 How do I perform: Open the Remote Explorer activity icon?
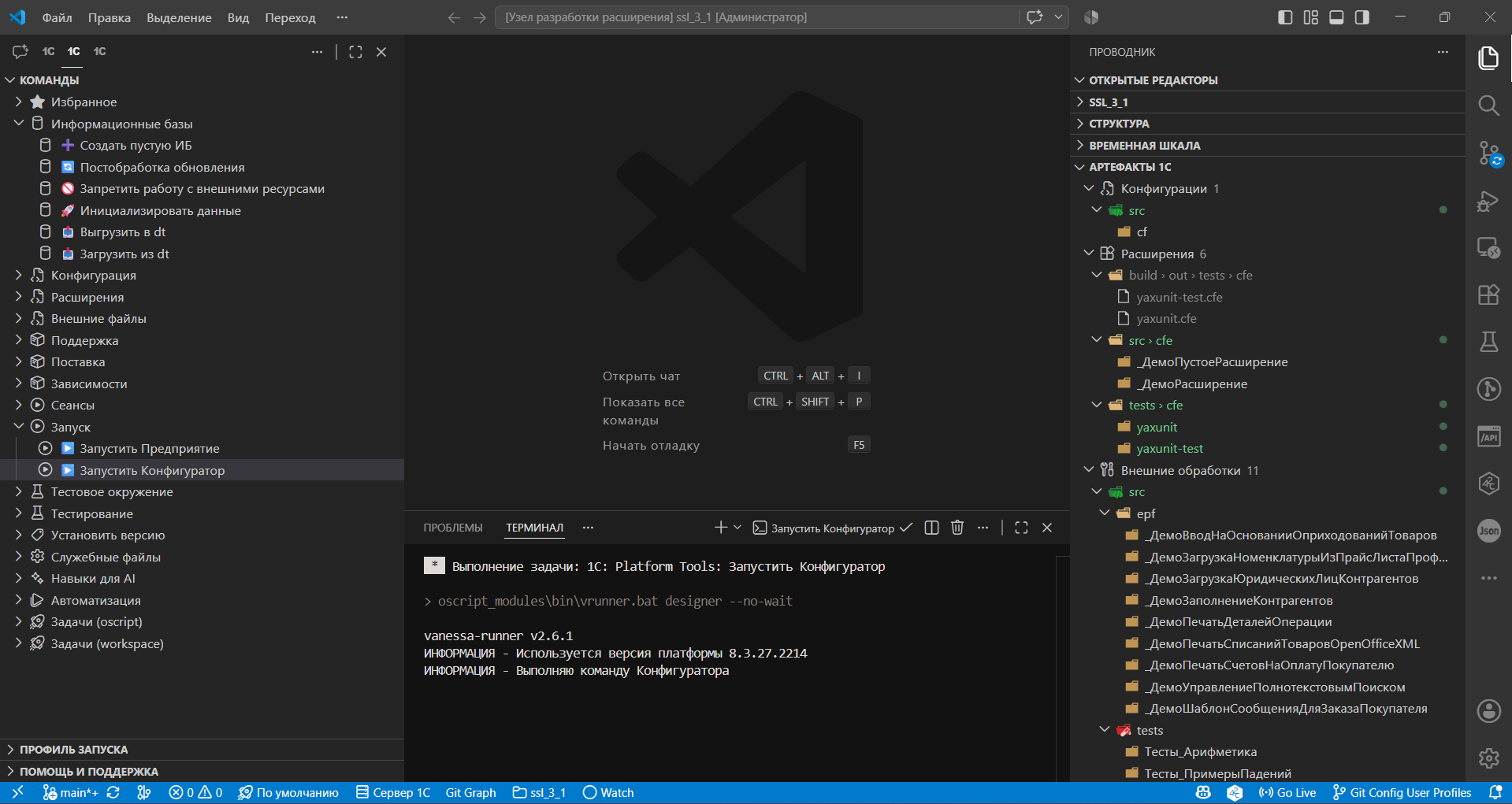click(x=1488, y=248)
